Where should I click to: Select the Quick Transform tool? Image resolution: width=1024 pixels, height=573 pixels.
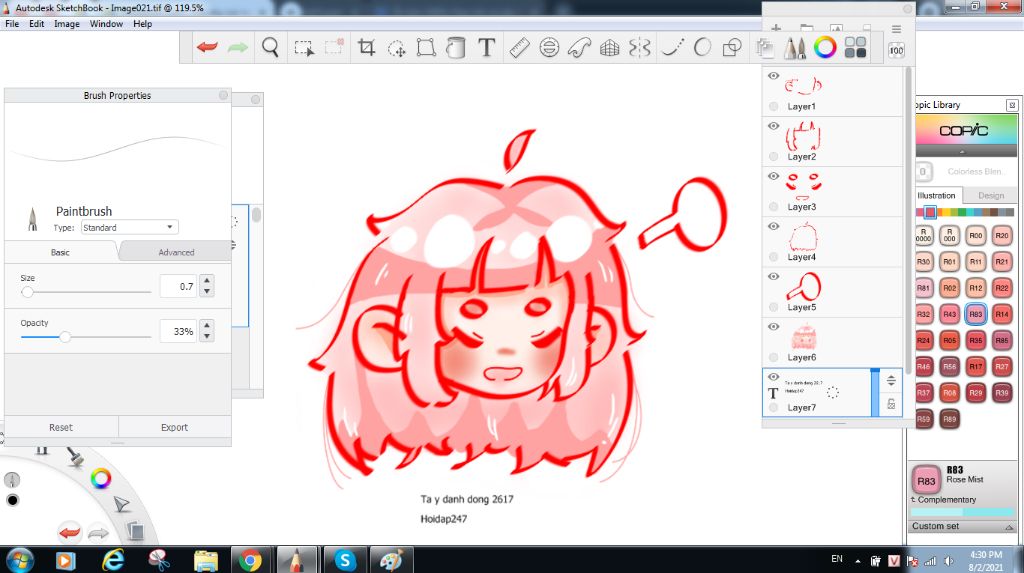tap(396, 48)
